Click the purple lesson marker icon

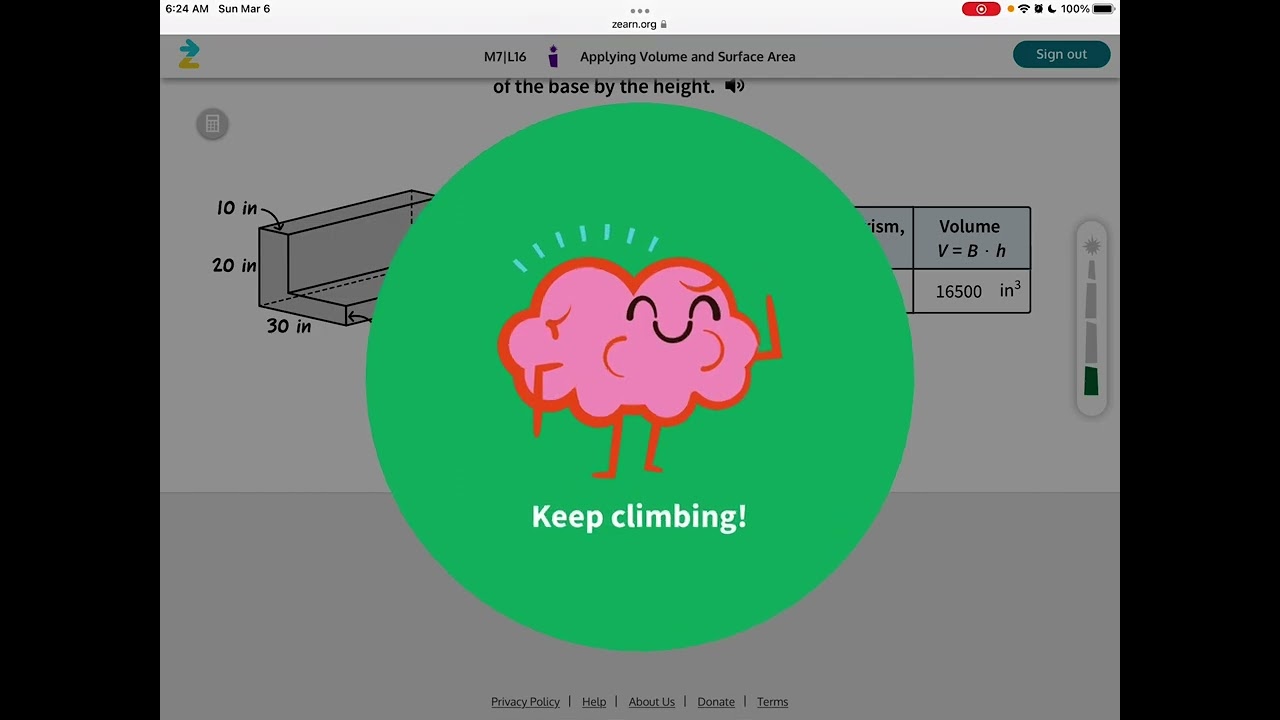pyautogui.click(x=553, y=56)
